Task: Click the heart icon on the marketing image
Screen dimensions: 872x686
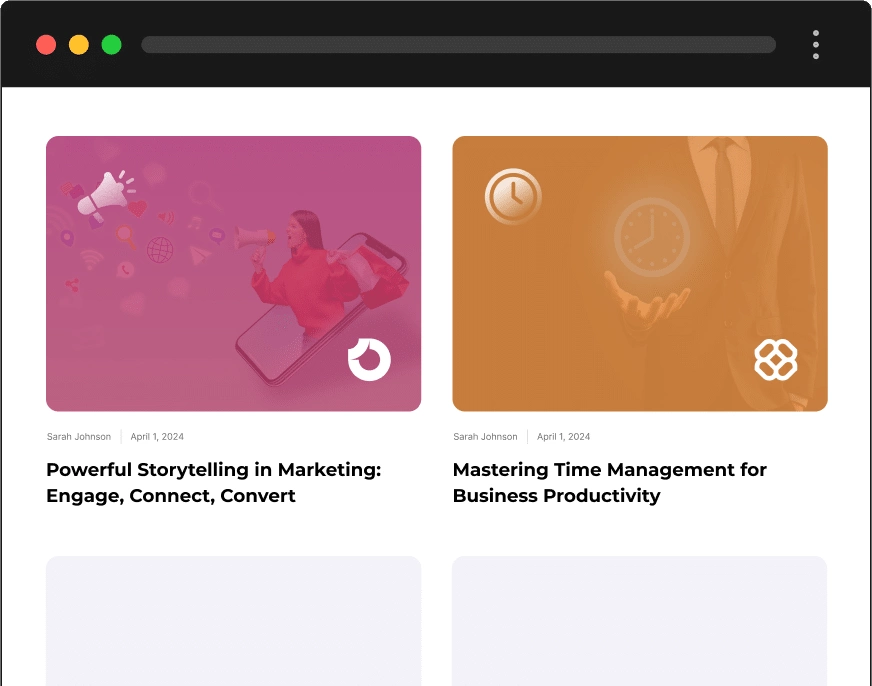Action: pyautogui.click(x=137, y=206)
